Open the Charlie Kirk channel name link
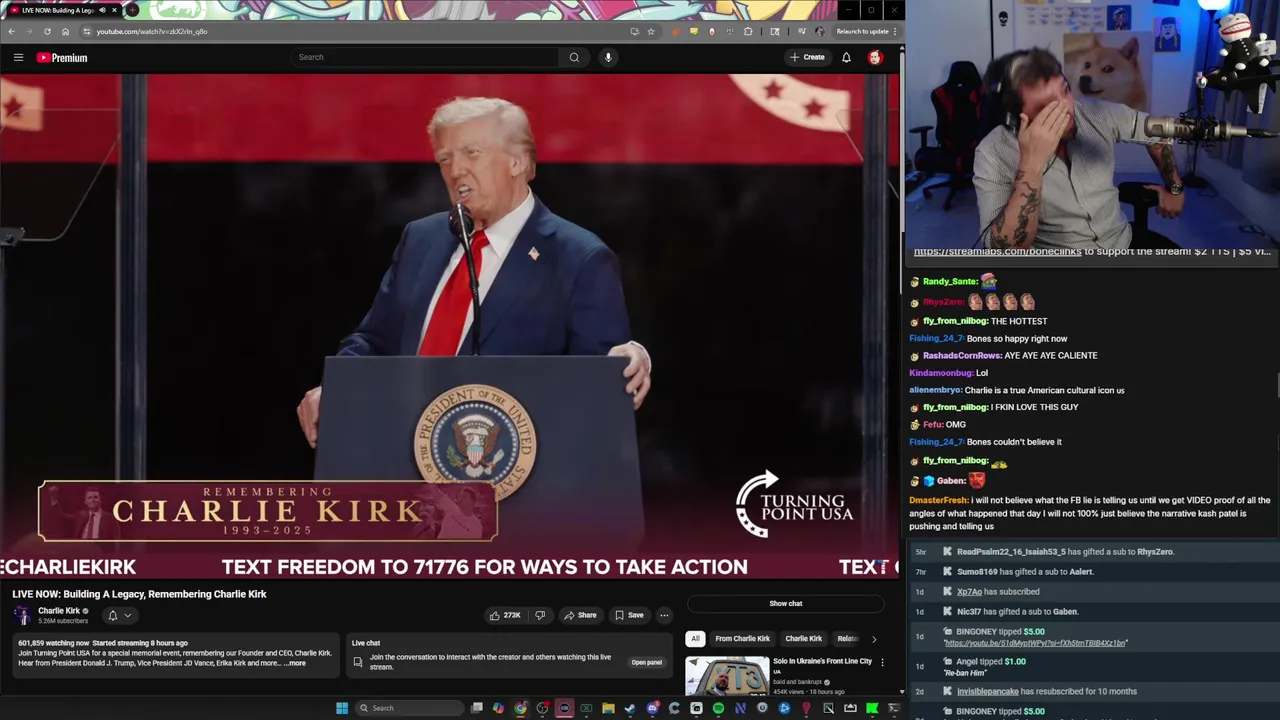Image resolution: width=1280 pixels, height=720 pixels. [59, 610]
